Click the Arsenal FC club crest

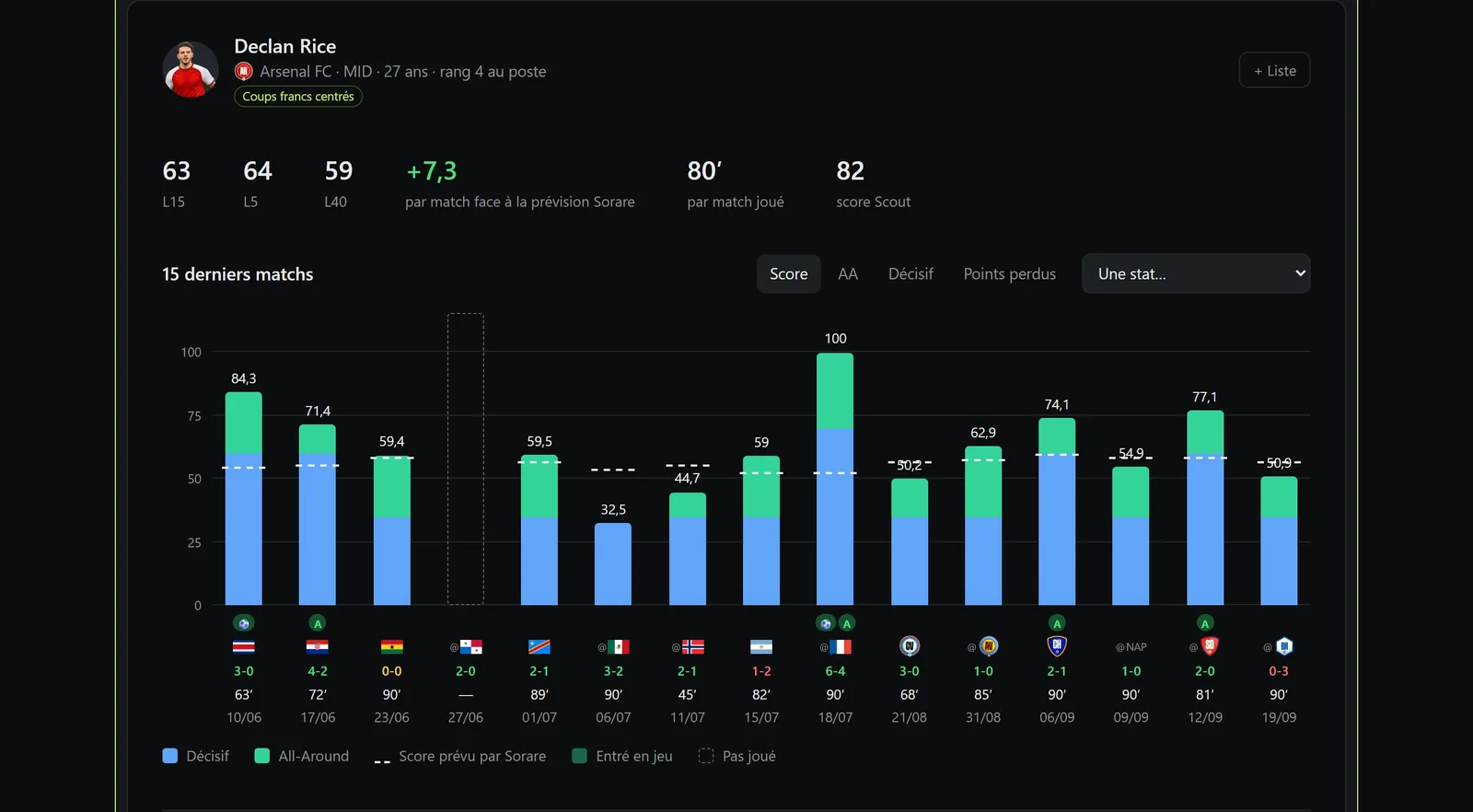pyautogui.click(x=244, y=71)
